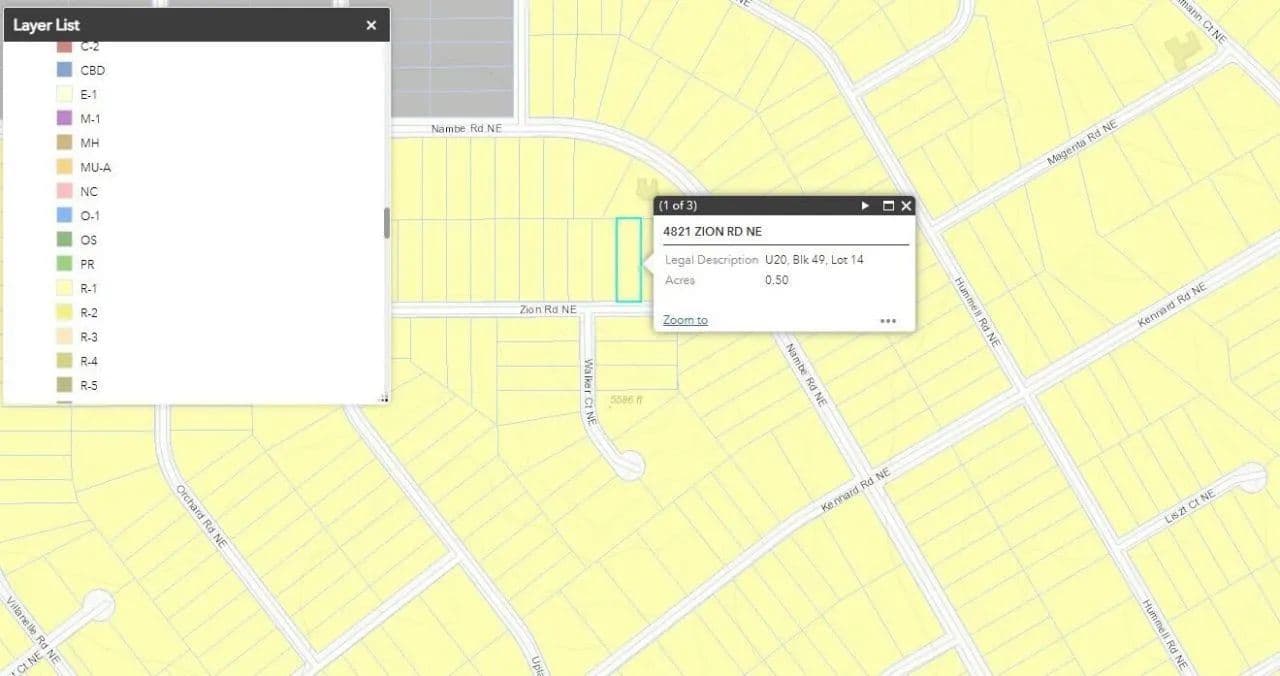
Task: Select the cyan highlighted parcel
Action: (x=628, y=259)
